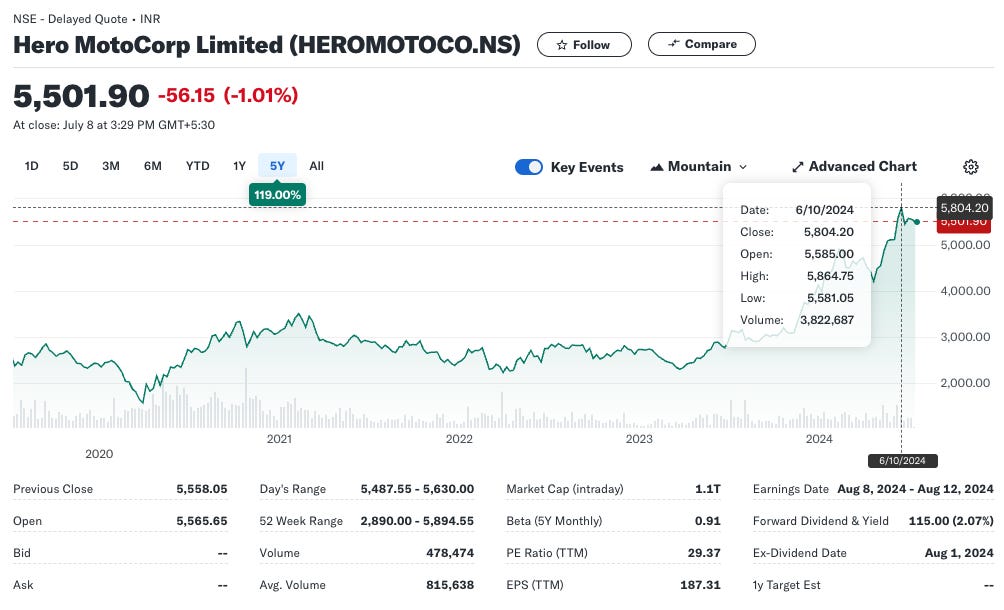Click the 2023 year label on axis
Image resolution: width=1004 pixels, height=610 pixels.
point(639,439)
